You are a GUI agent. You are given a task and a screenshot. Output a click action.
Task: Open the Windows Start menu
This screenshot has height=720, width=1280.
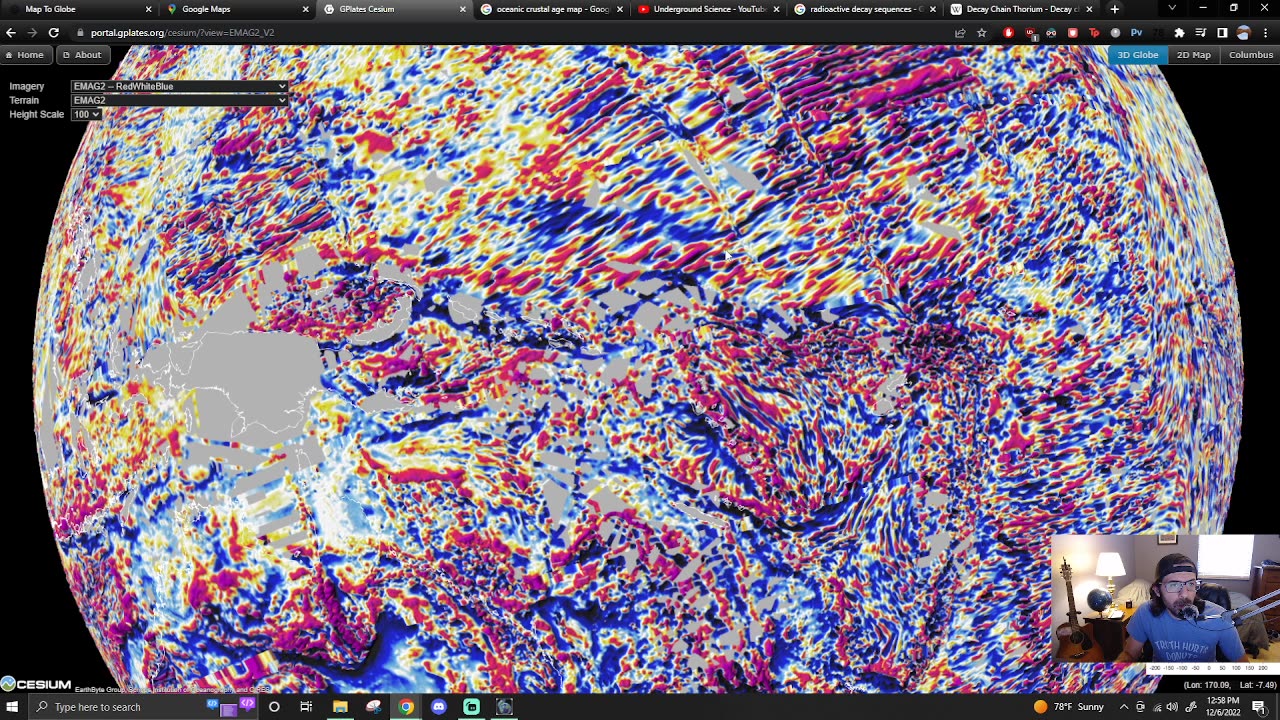pos(12,707)
